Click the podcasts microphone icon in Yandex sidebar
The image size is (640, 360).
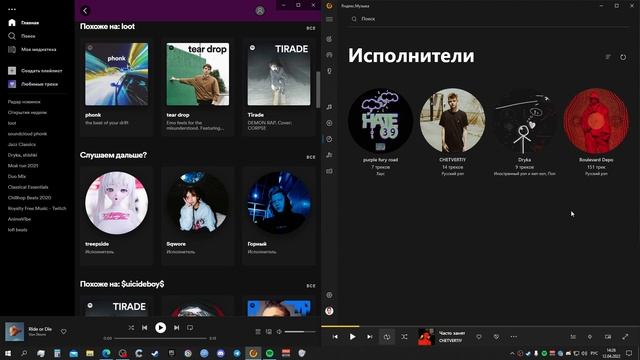pos(329,71)
